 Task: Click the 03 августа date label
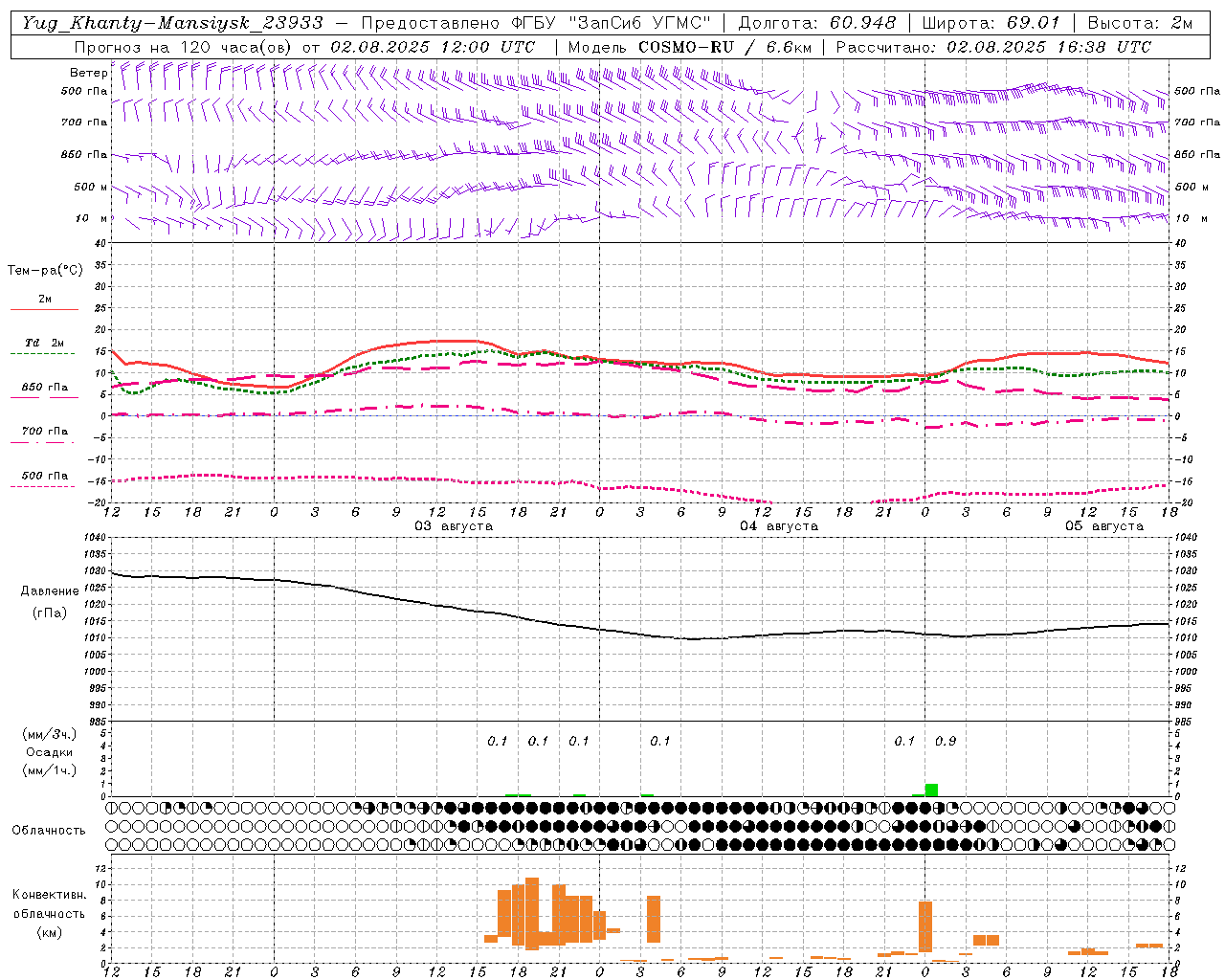click(x=454, y=526)
